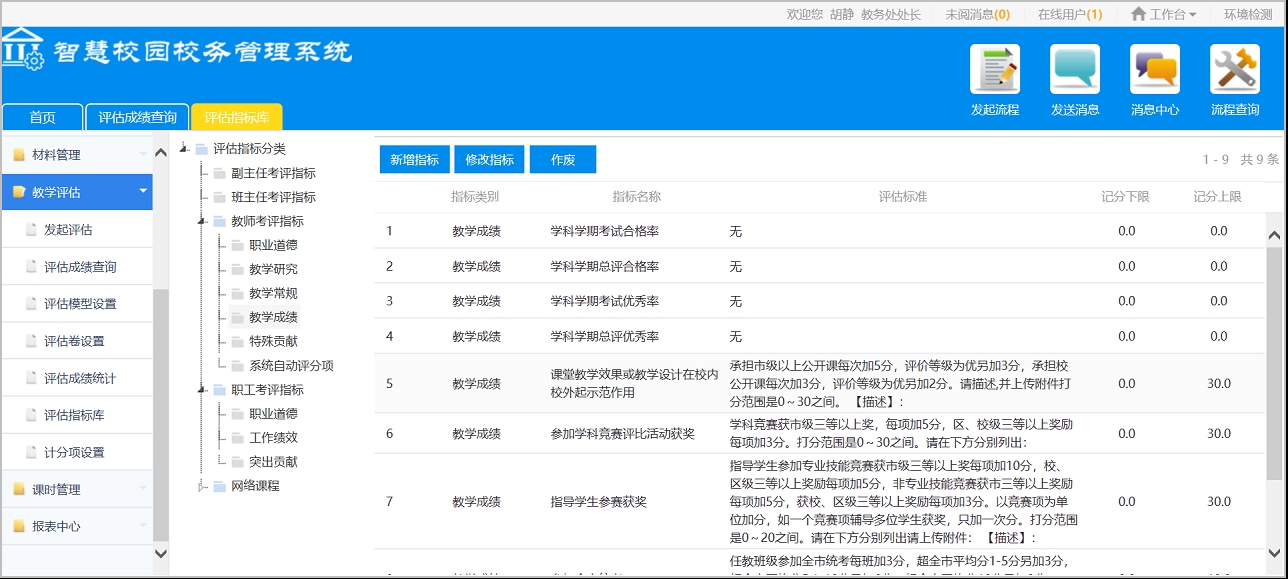The width and height of the screenshot is (1288, 579).
Task: Collapse the 教学评估 sidebar section
Action: click(x=143, y=192)
